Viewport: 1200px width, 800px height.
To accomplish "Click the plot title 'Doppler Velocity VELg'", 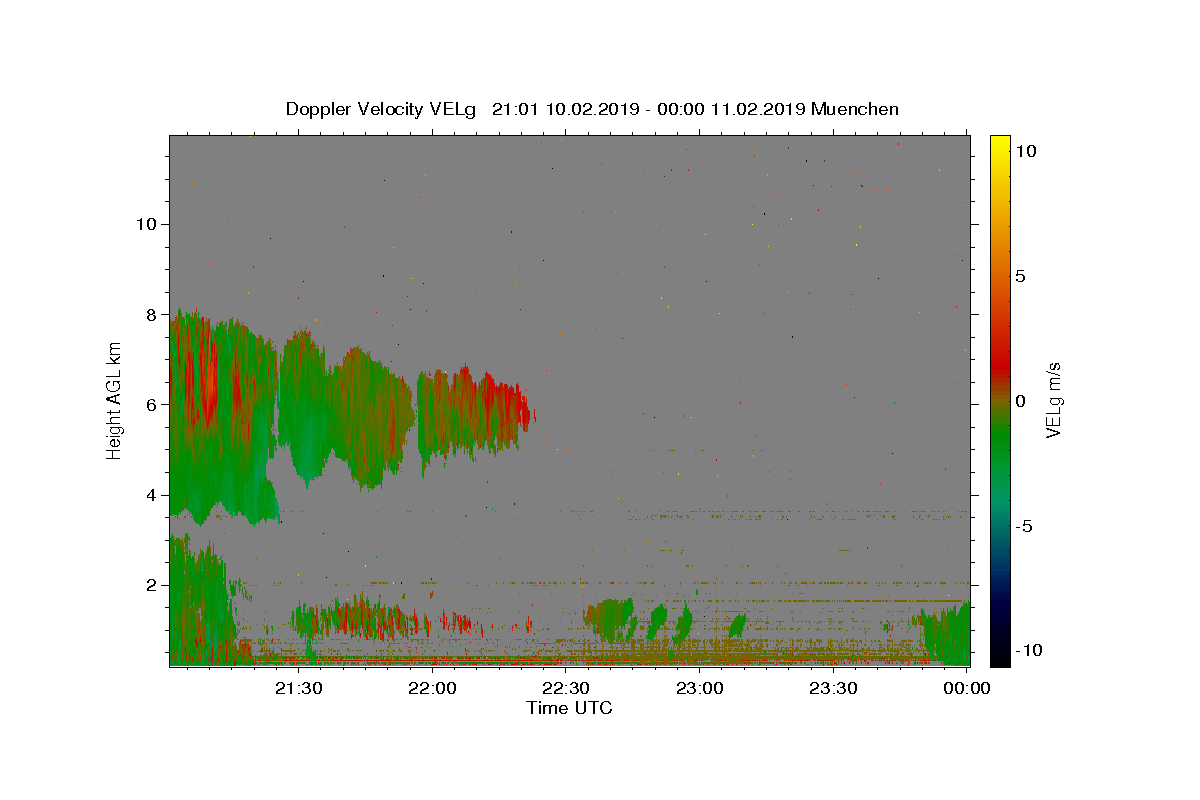I will (381, 109).
